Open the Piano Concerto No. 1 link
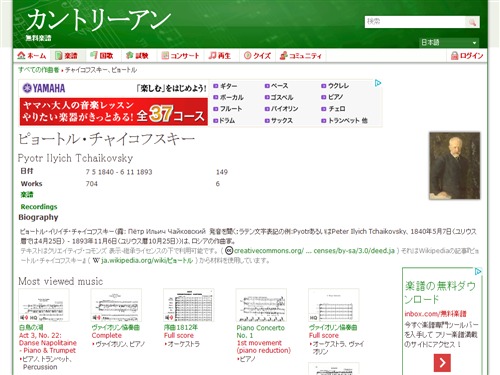Viewport: 500px width, 375px height. click(x=260, y=331)
